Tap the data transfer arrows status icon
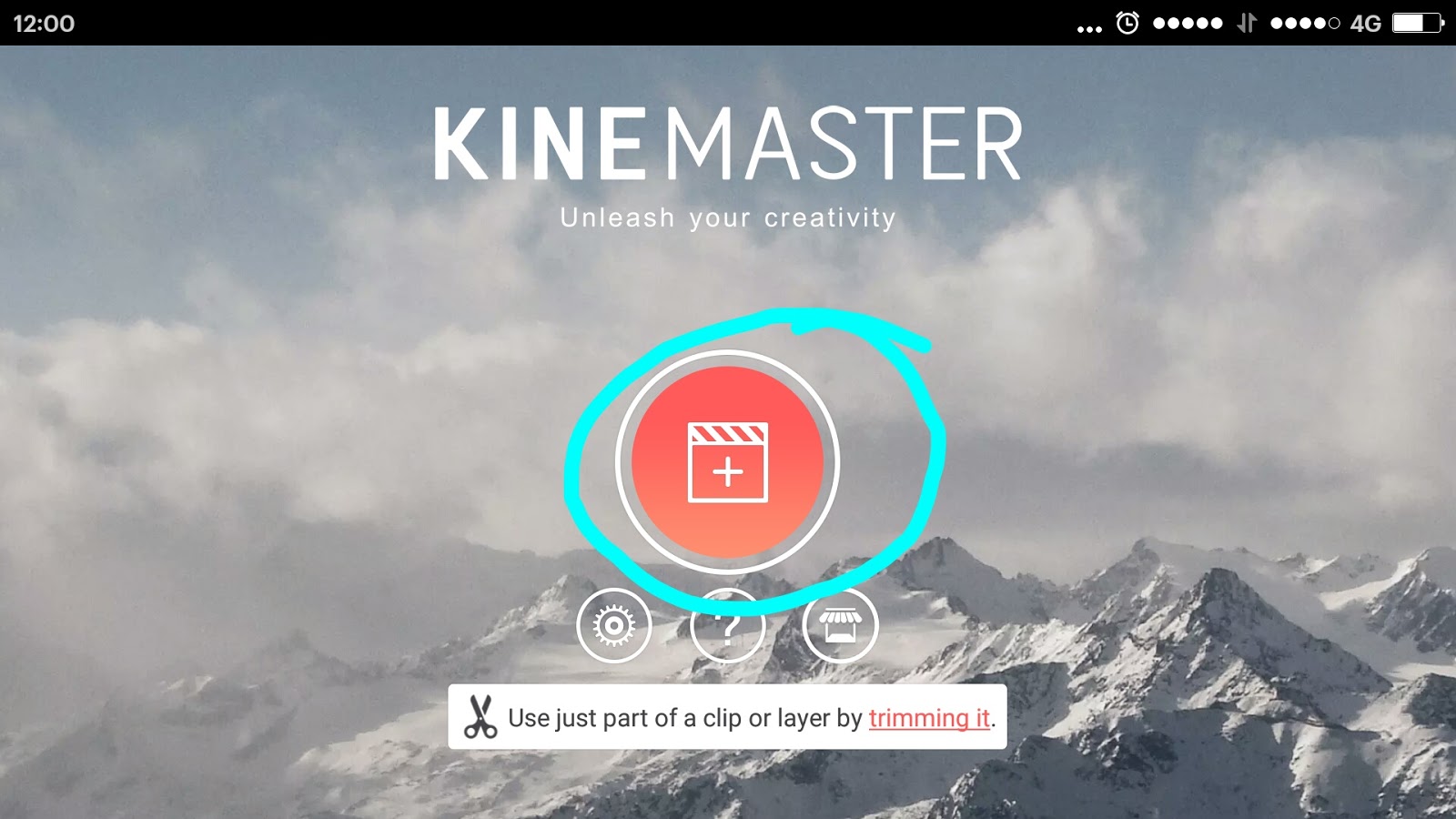Viewport: 1456px width, 819px height. (1247, 23)
